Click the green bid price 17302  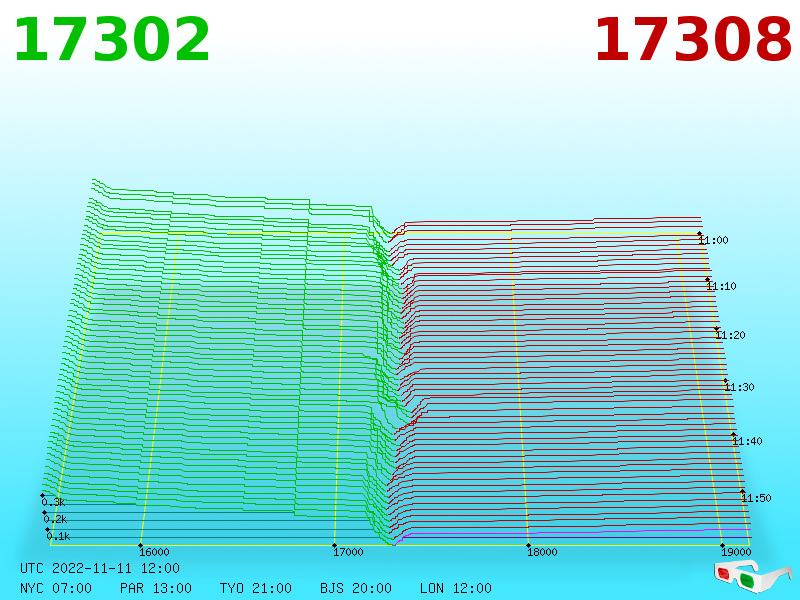(112, 40)
